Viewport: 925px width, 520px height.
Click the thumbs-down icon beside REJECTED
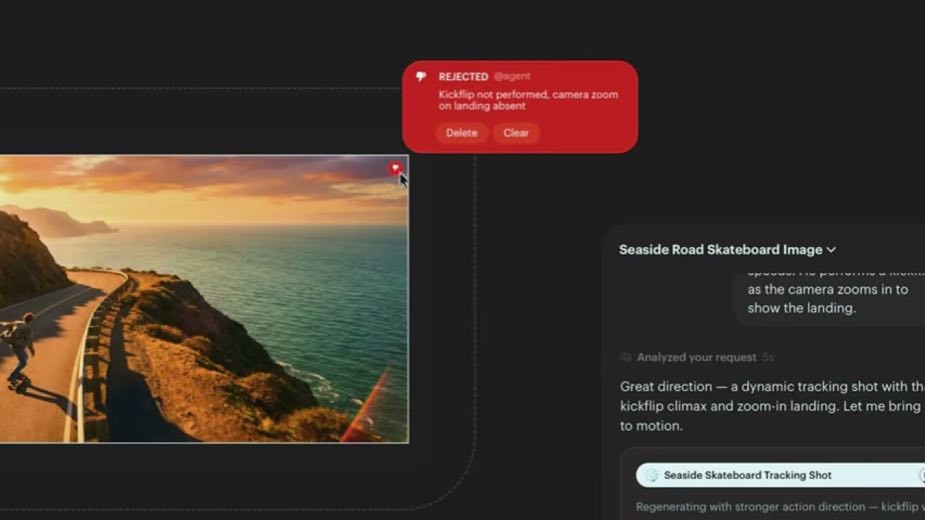[421, 77]
